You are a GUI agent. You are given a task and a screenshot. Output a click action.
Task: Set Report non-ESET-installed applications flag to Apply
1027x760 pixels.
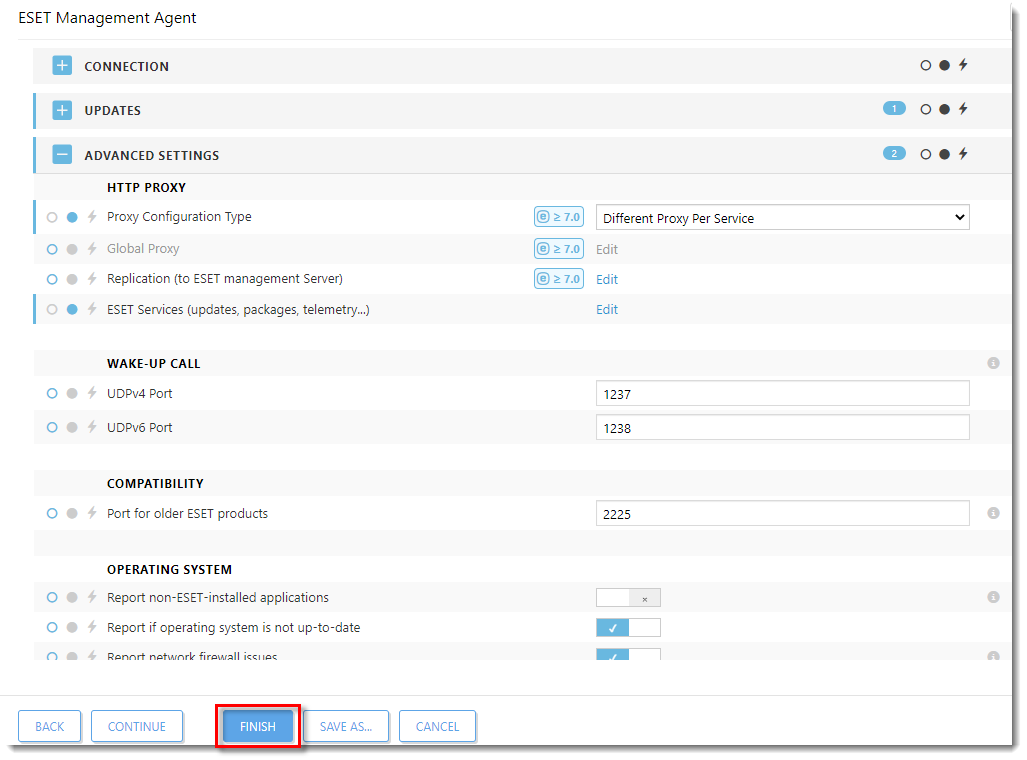[72, 597]
